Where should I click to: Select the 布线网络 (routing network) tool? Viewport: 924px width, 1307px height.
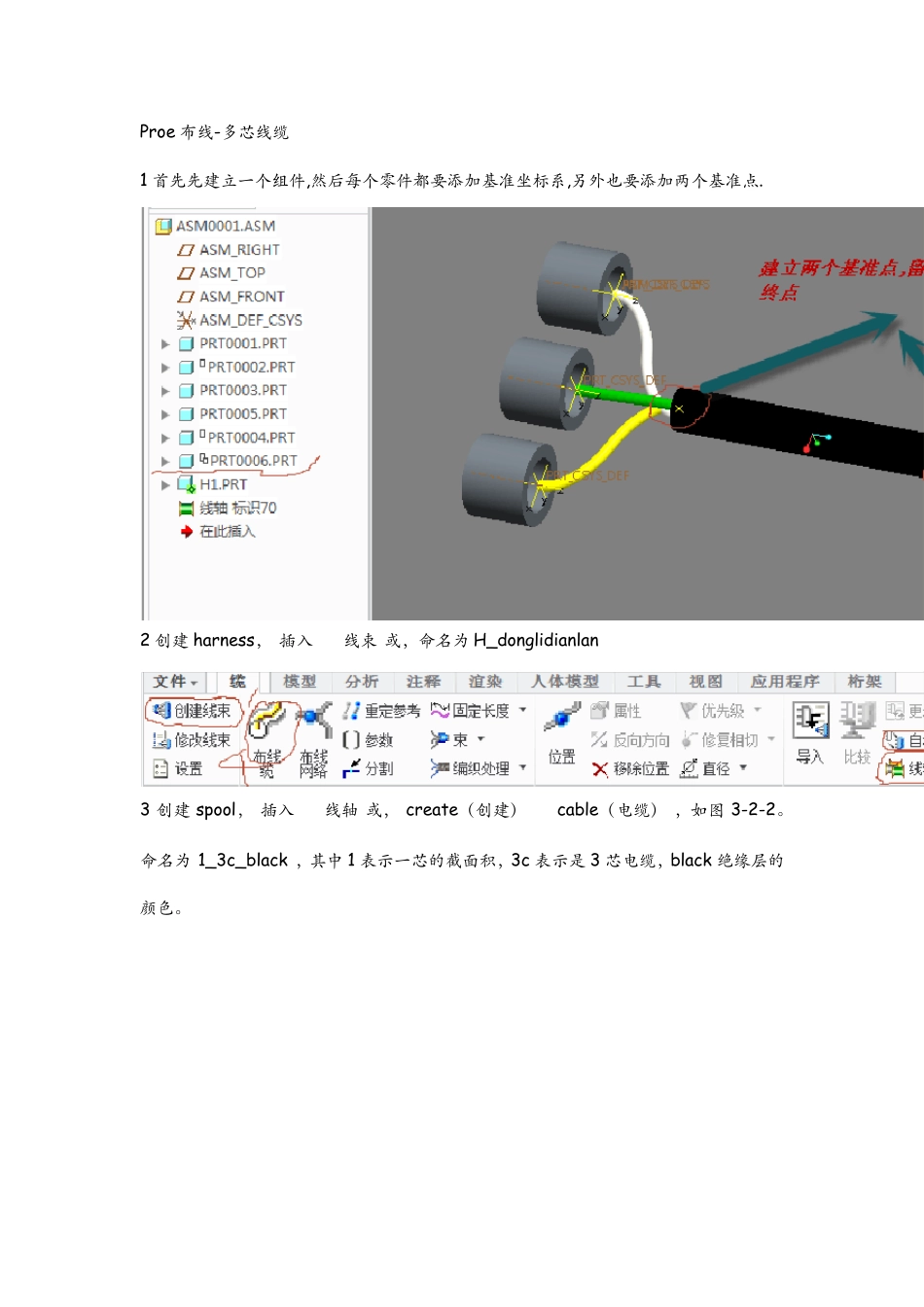[x=313, y=739]
